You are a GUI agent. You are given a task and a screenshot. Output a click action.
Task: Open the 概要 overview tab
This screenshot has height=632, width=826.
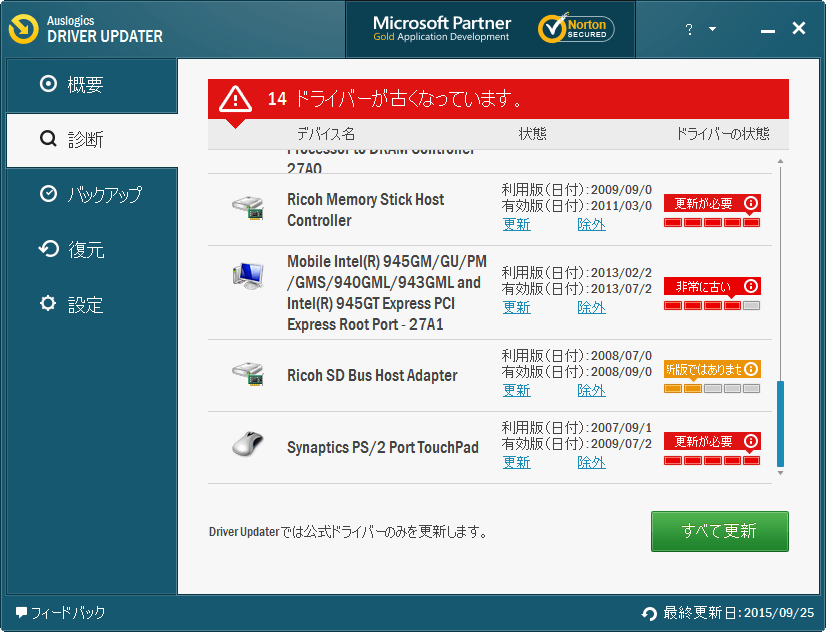click(x=92, y=85)
